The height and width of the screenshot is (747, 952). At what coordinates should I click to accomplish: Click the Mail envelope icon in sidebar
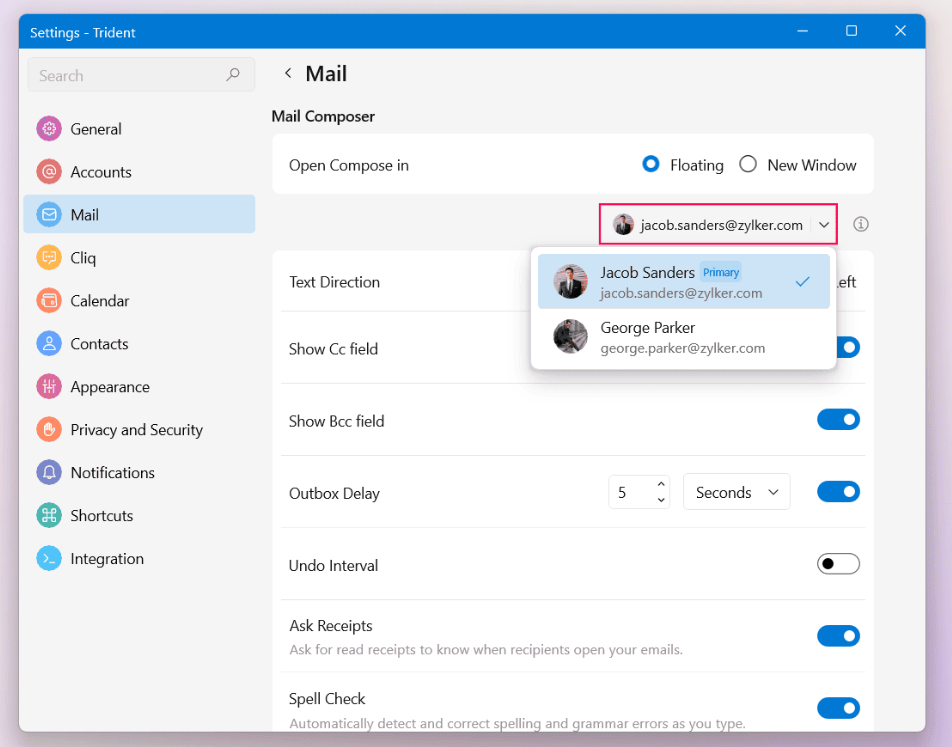(49, 214)
